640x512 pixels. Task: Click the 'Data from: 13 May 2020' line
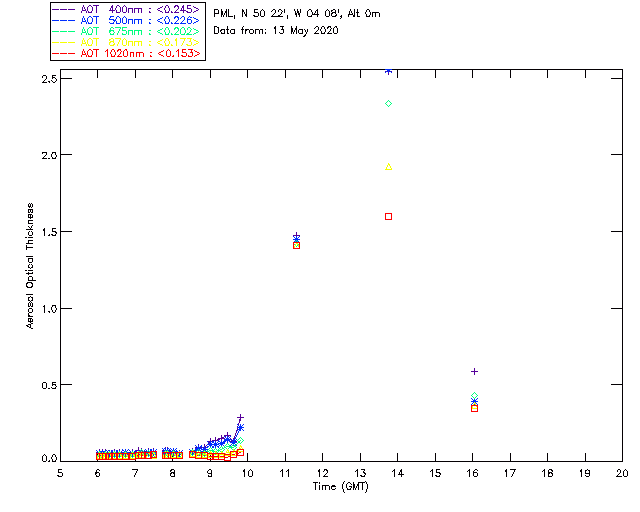click(276, 31)
